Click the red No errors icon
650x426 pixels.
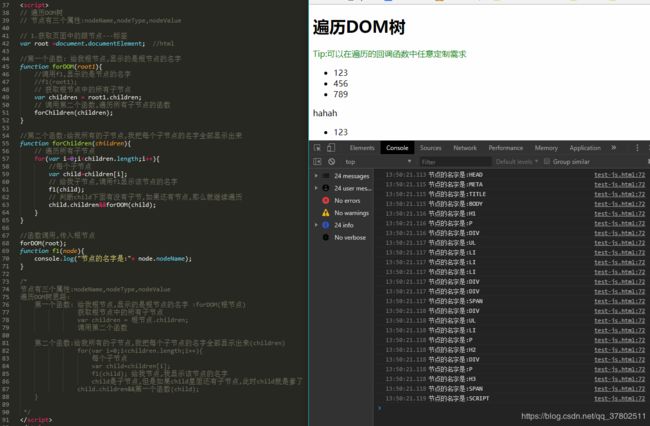click(x=326, y=201)
